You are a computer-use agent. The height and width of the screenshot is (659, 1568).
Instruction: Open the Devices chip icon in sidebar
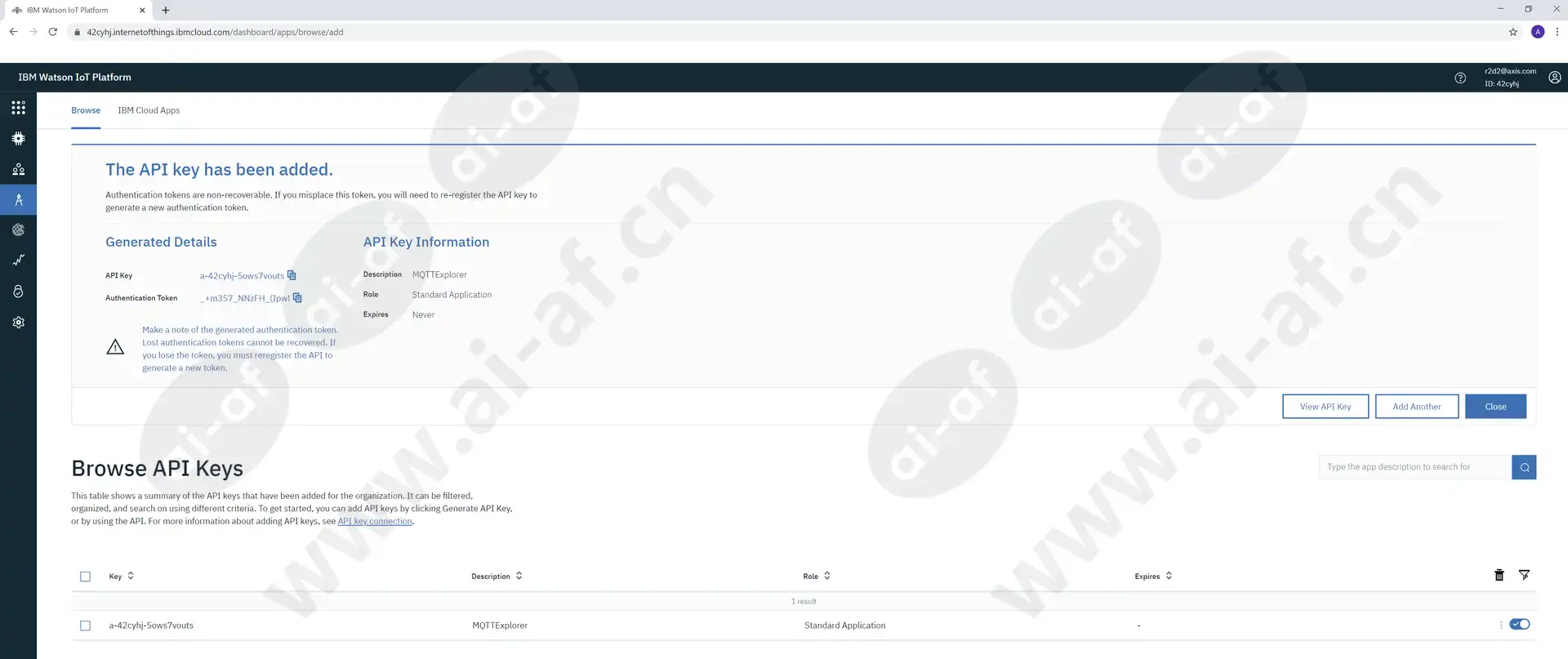[18, 138]
